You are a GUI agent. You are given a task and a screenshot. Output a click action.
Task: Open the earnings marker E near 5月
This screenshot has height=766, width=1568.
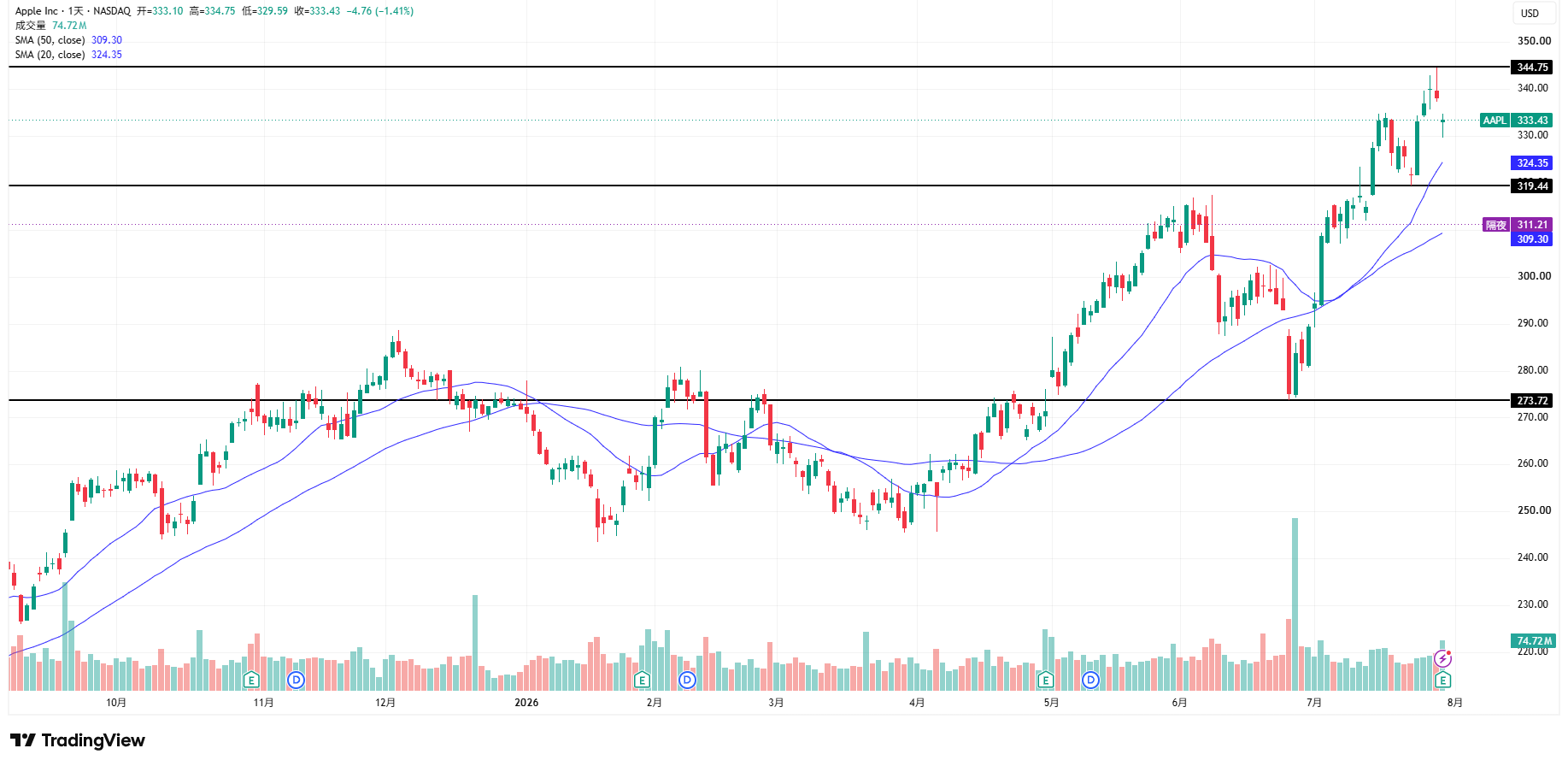[1045, 681]
